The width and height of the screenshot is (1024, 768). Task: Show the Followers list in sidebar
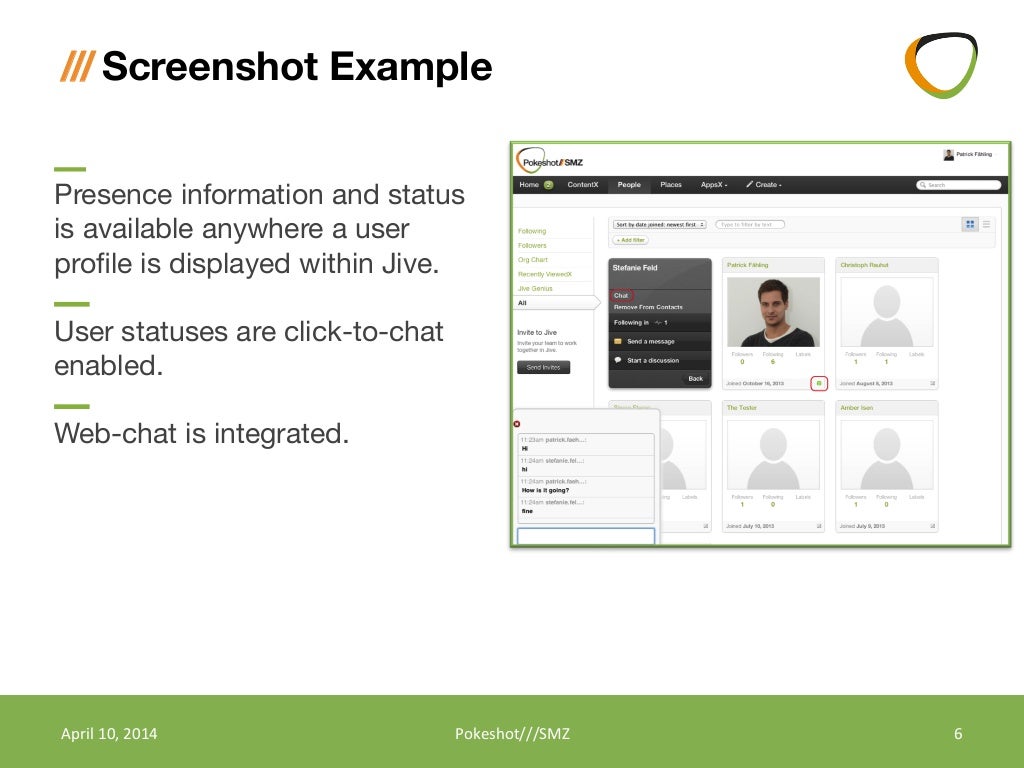pyautogui.click(x=532, y=246)
